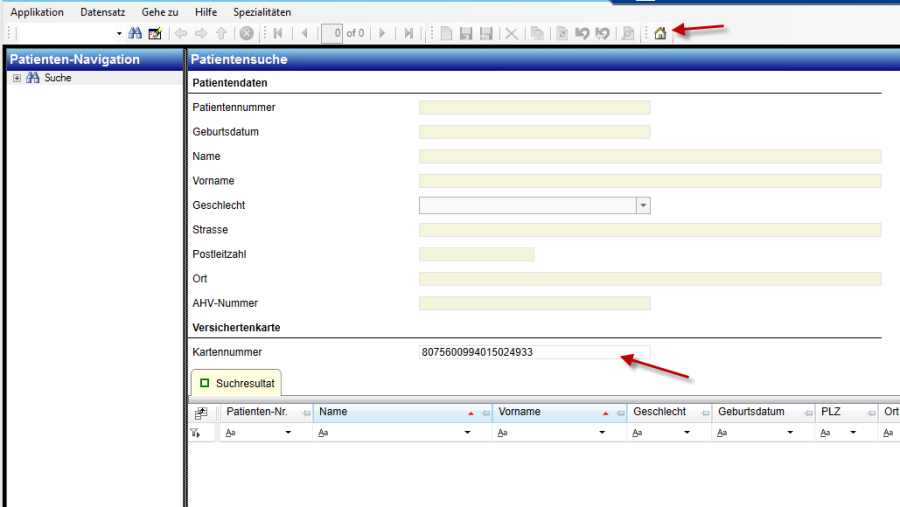Click the home icon in the toolbar
The width and height of the screenshot is (900, 507).
660,33
